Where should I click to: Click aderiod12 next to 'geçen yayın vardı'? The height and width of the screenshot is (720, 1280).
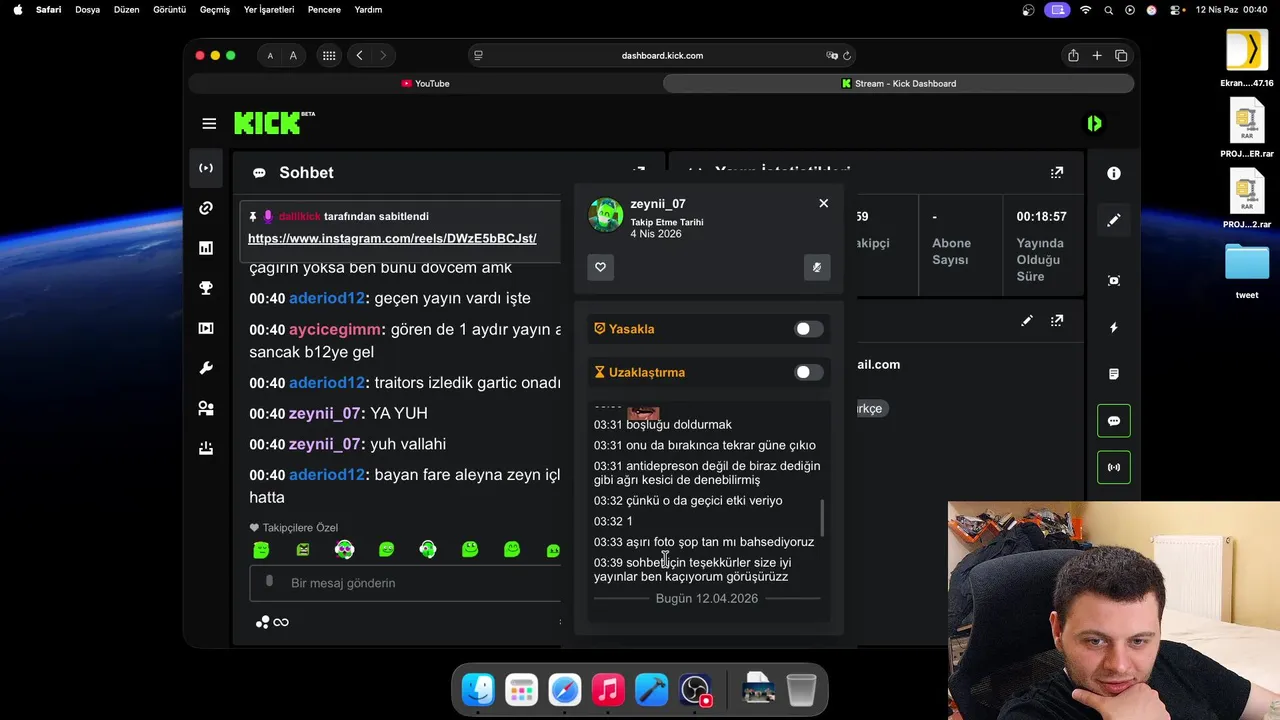click(327, 298)
